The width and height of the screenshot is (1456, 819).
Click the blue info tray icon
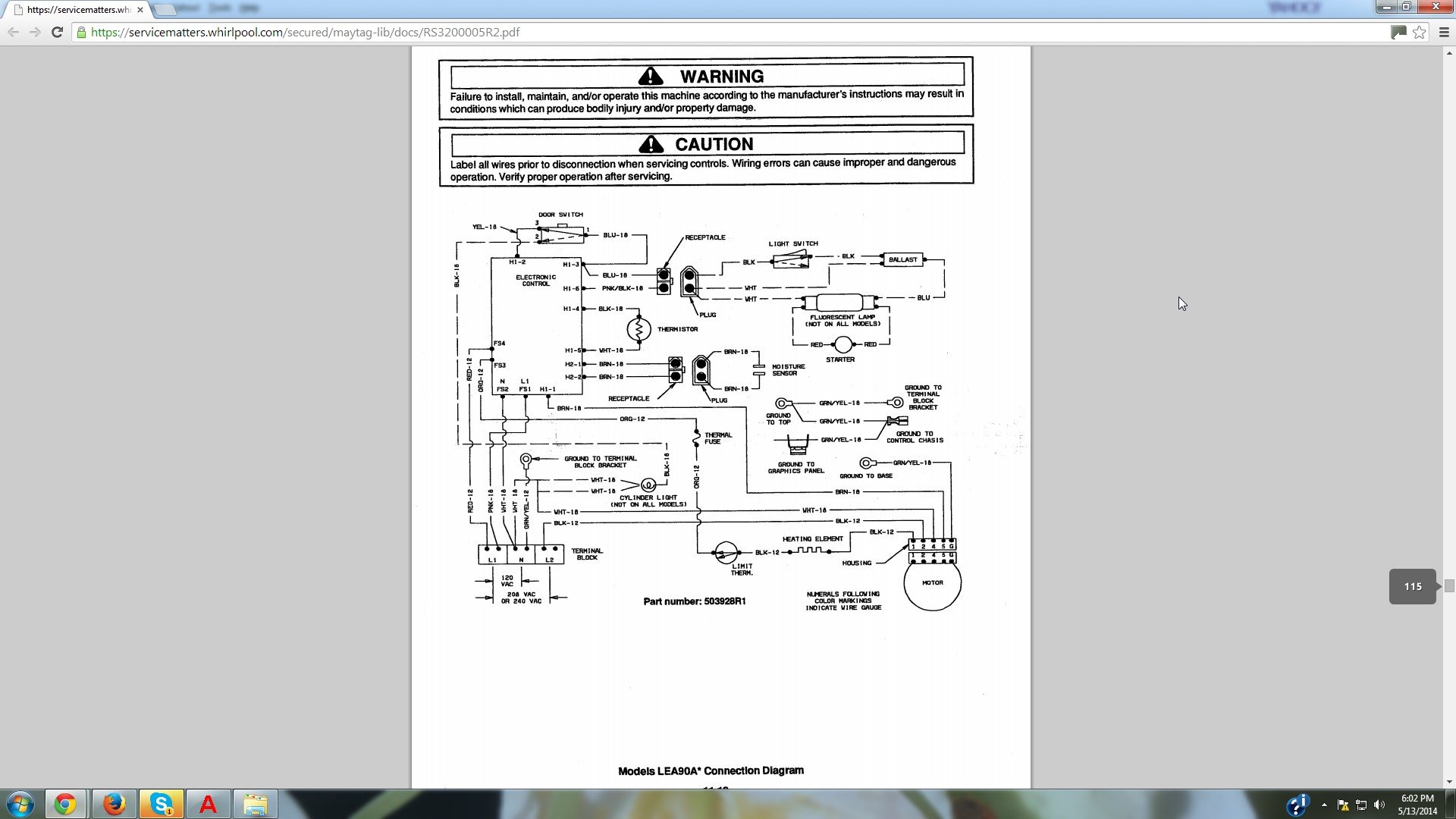(1298, 804)
